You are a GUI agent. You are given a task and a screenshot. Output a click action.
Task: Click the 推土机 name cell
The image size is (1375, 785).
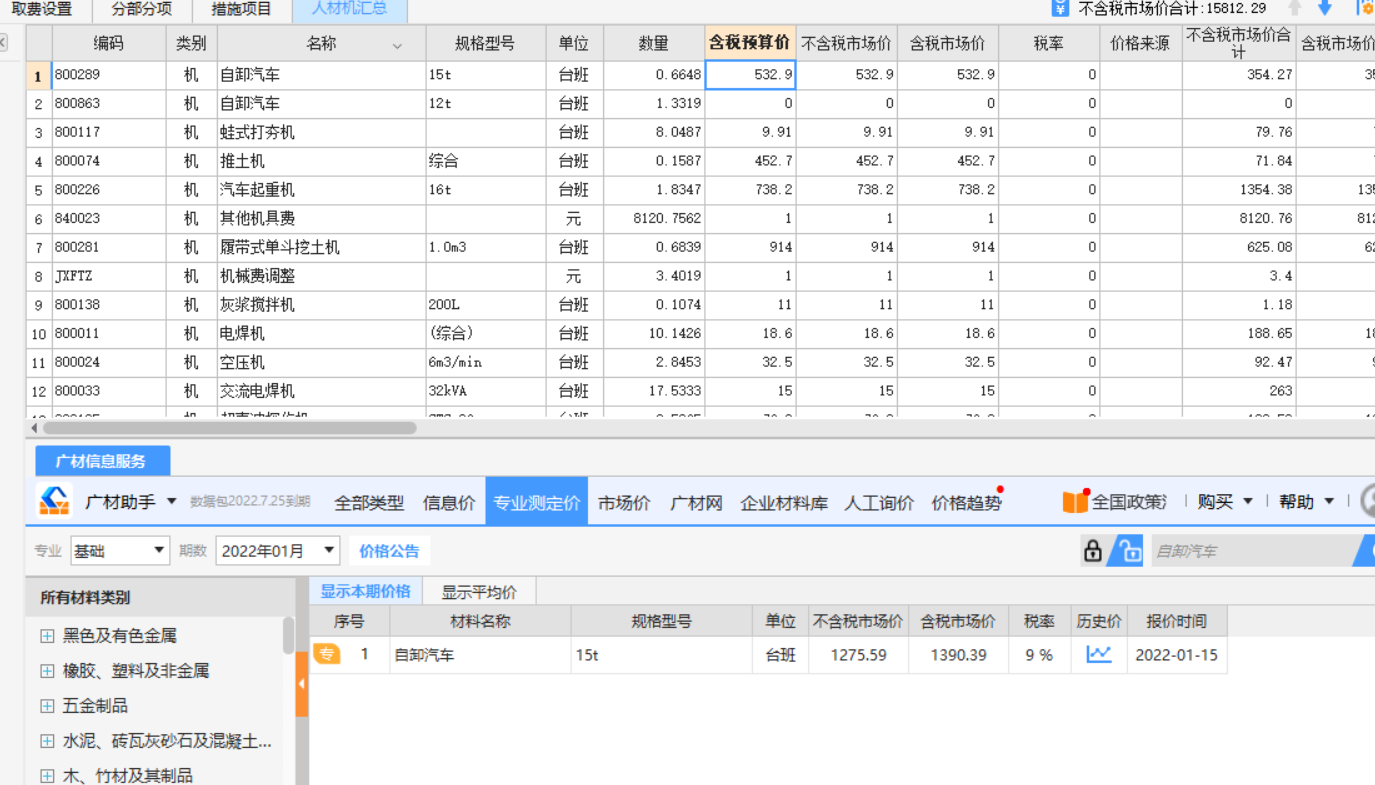click(321, 161)
